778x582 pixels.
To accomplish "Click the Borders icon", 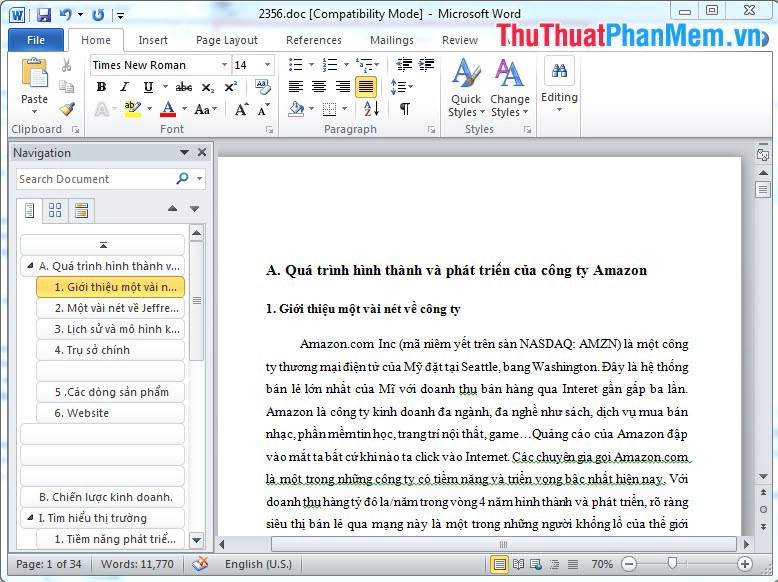I will coord(329,109).
